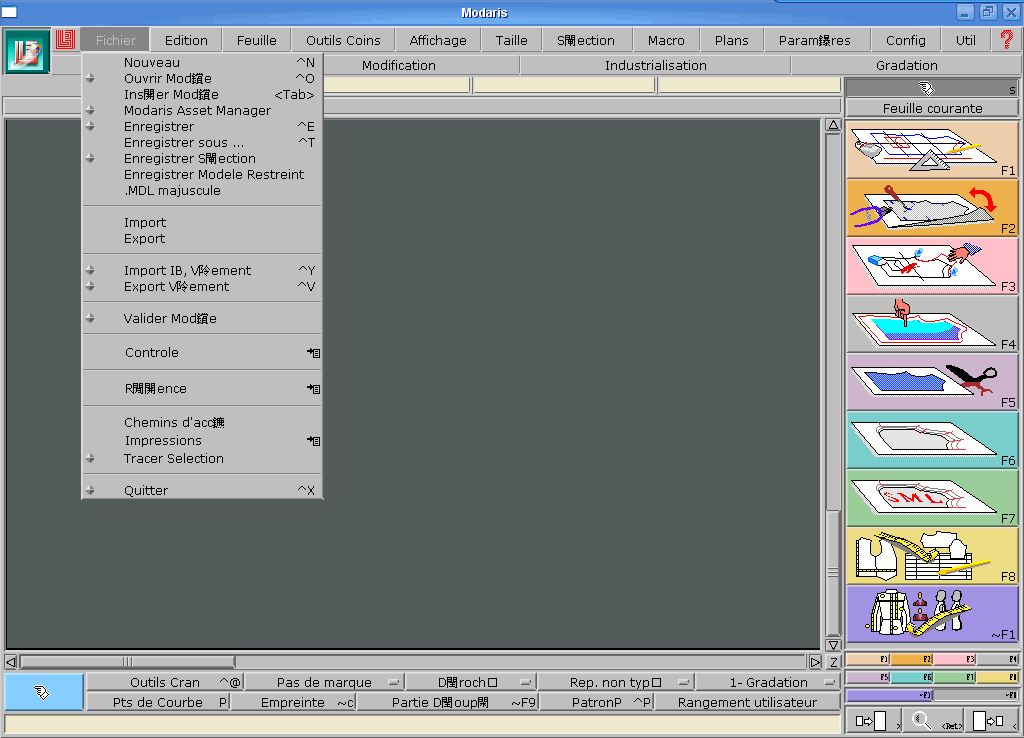Screen dimensions: 1024x738
Task: Open the Outils Coins menu
Action: pos(343,40)
